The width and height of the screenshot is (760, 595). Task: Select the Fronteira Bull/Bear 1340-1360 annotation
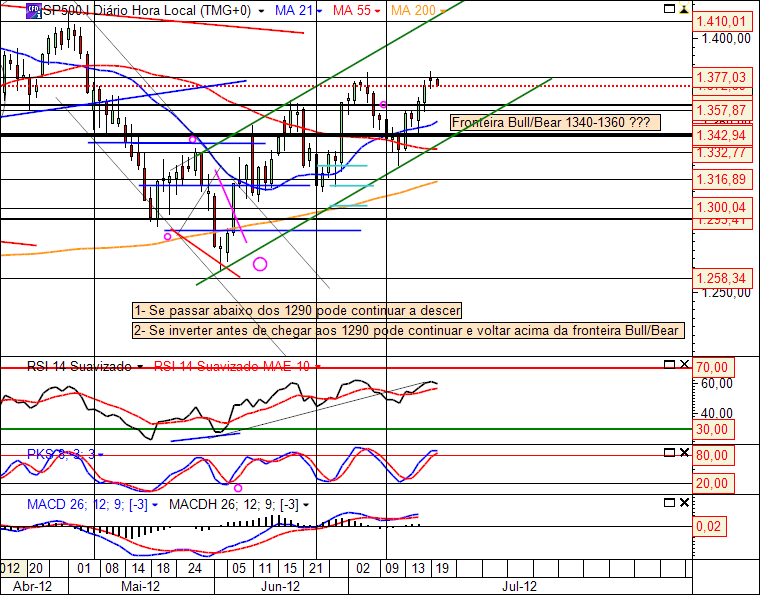555,122
